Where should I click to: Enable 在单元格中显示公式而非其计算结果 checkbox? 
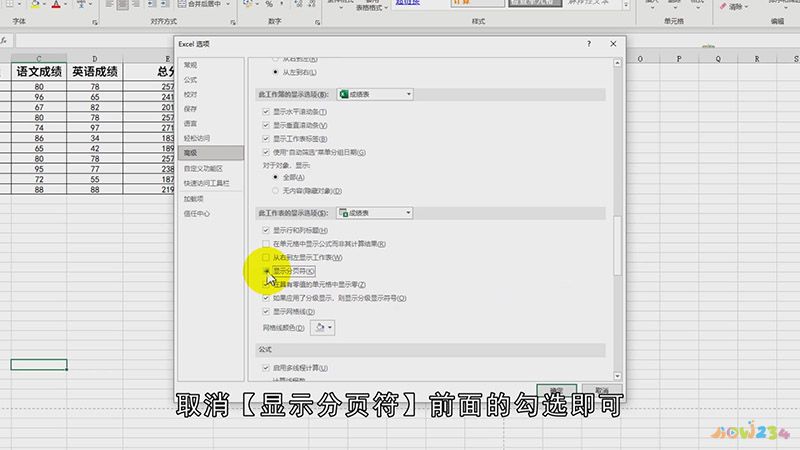(x=266, y=244)
